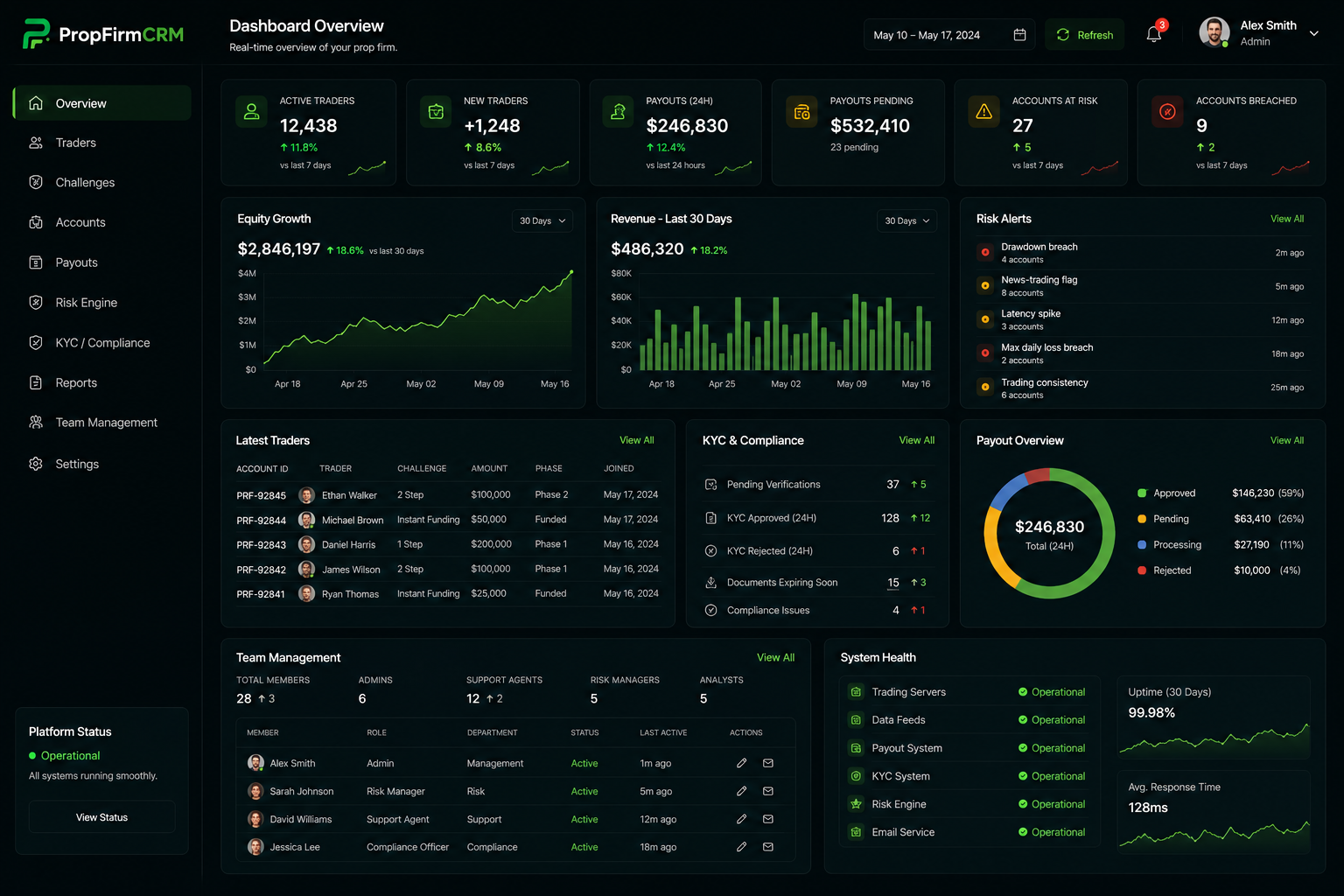Viewport: 1344px width, 896px height.
Task: Click the Active Traders card icon
Action: (252, 112)
